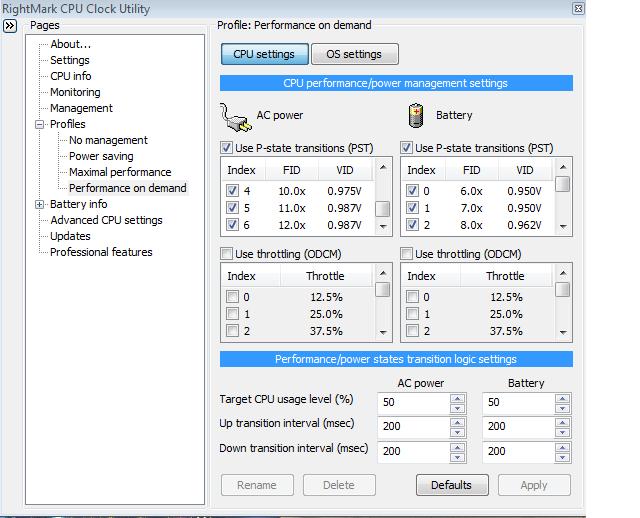This screenshot has height=518, width=640.
Task: Decrease Battery Down transition interval
Action: tap(562, 457)
